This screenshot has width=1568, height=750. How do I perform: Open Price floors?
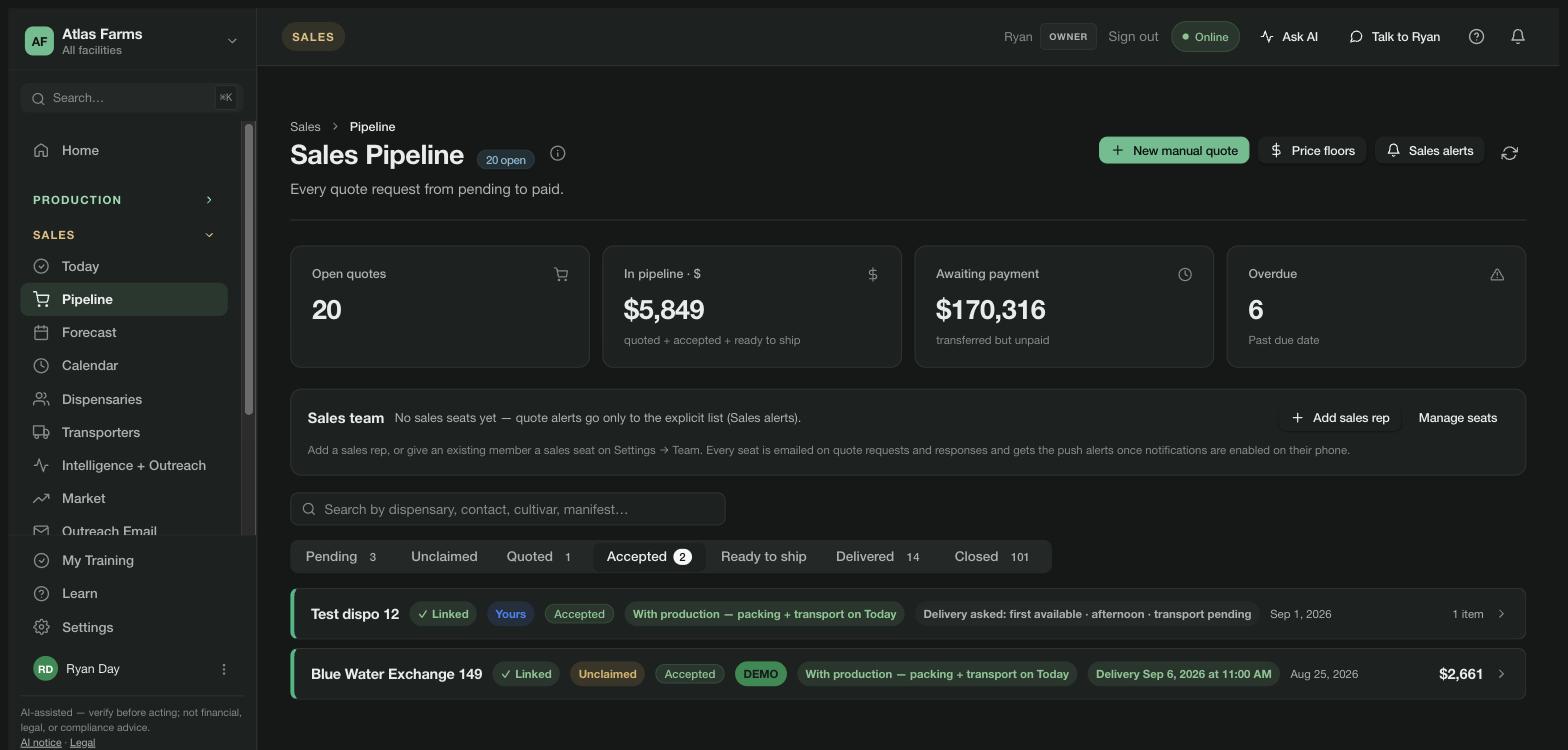[x=1312, y=151]
